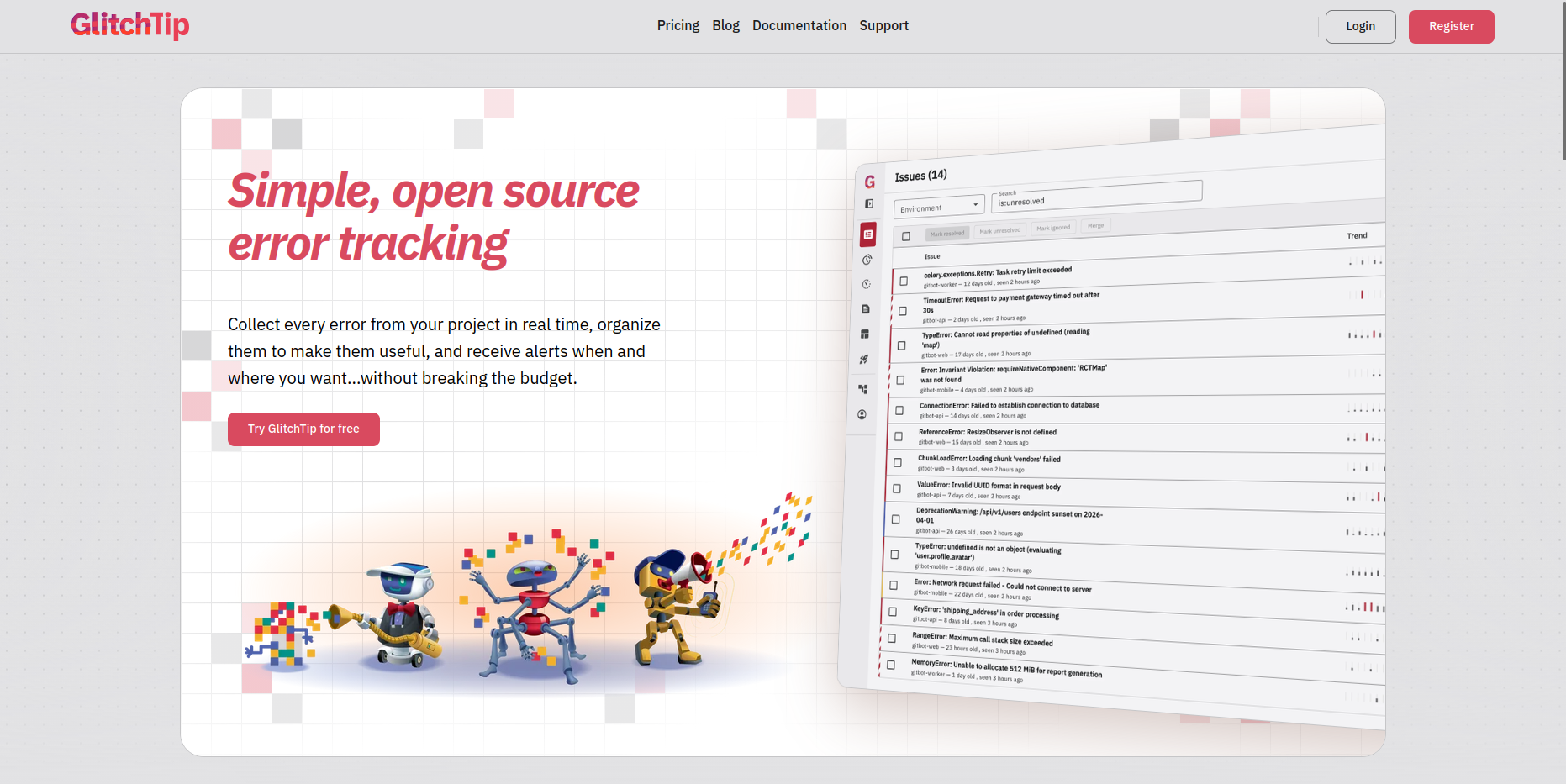Open the Pricing page
This screenshot has height=784, width=1566.
[x=678, y=25]
